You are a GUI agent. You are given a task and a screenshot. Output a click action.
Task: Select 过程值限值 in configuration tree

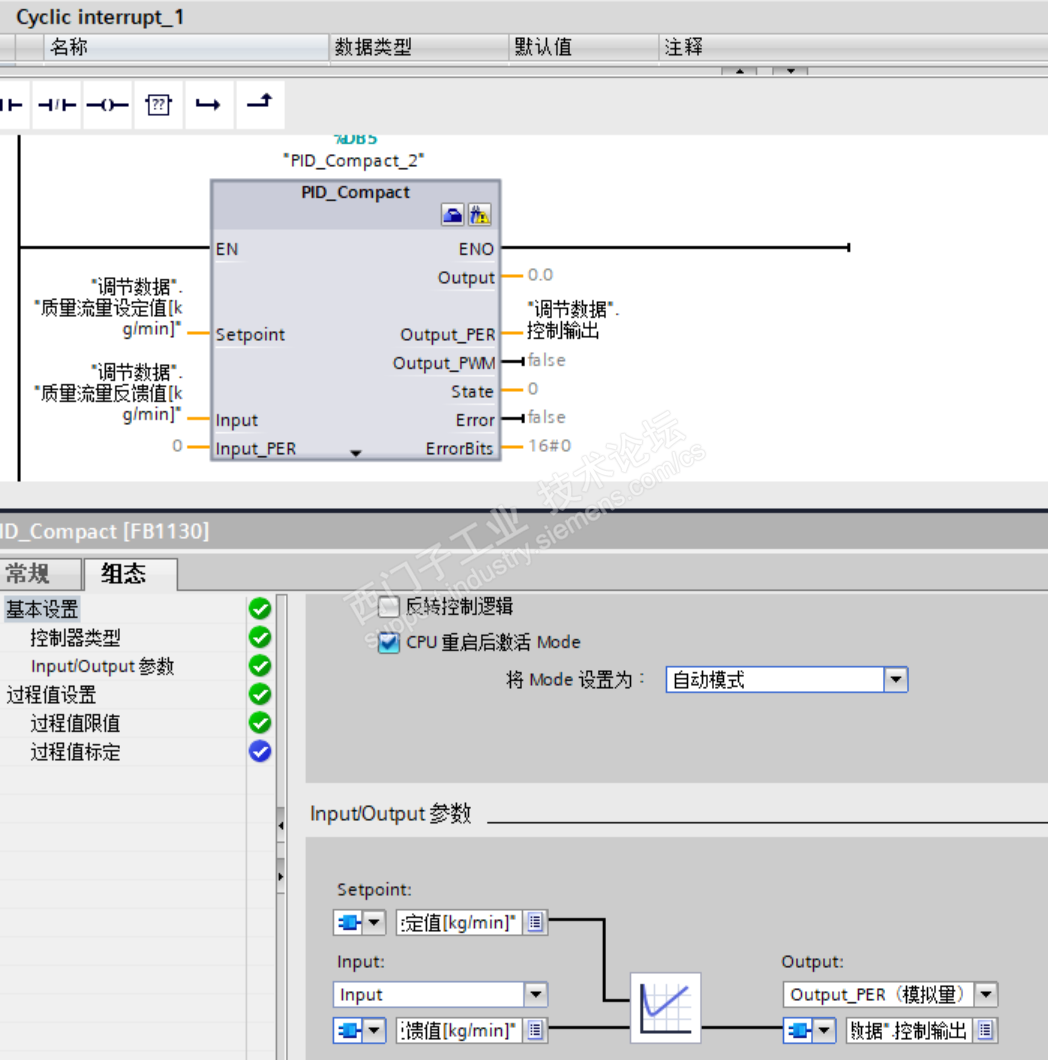coord(75,723)
